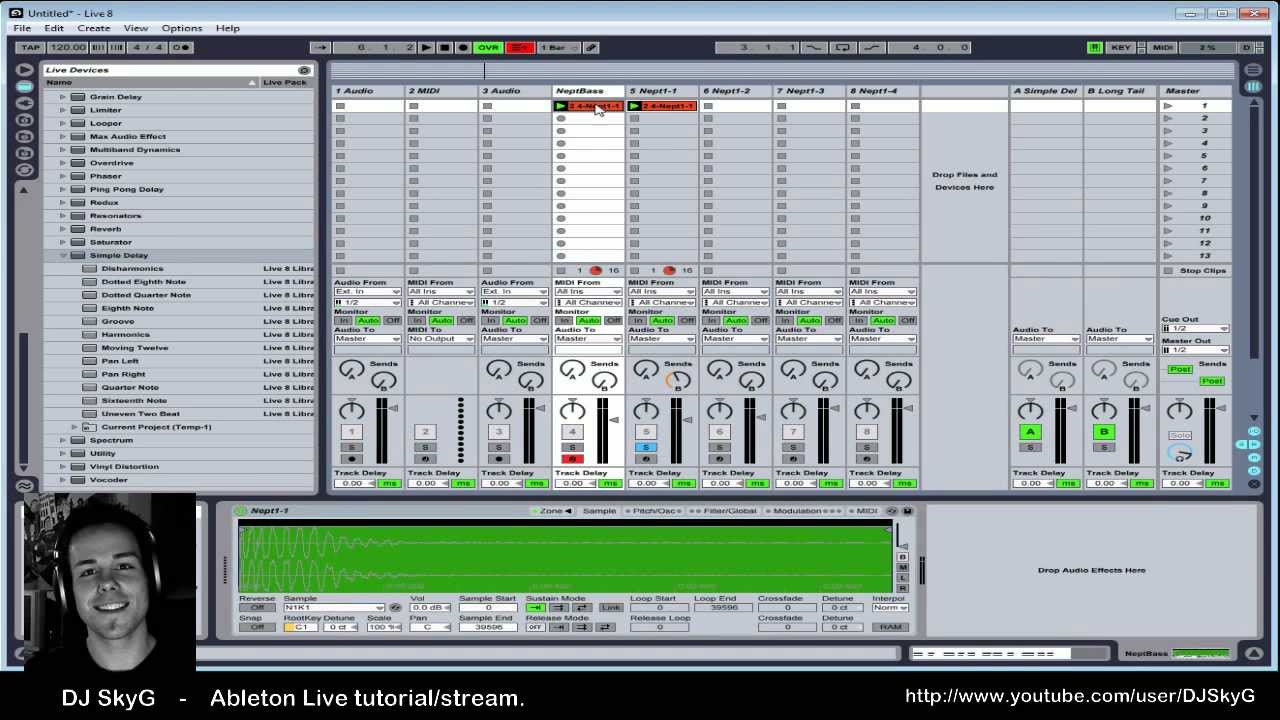Expand the Grain Delay device folder
This screenshot has height=720, width=1280.
63,97
